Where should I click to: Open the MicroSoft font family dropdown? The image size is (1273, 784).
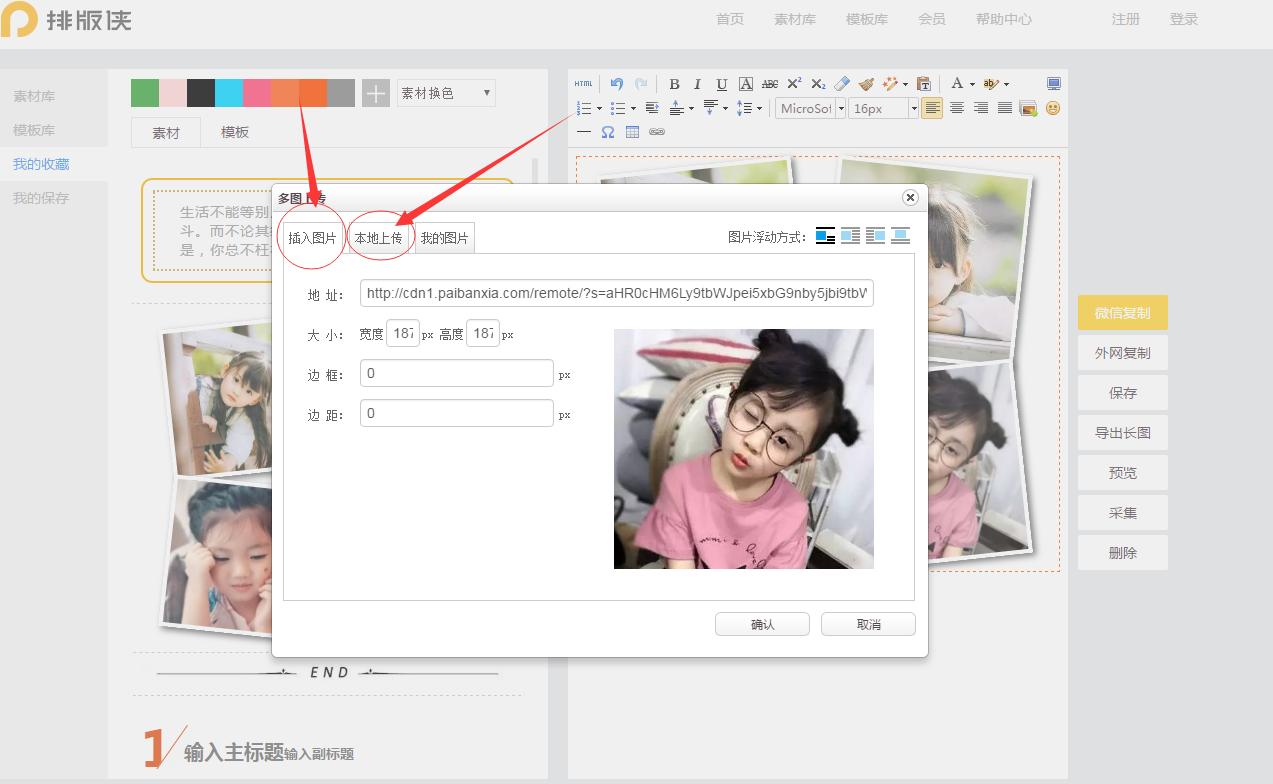click(x=812, y=108)
